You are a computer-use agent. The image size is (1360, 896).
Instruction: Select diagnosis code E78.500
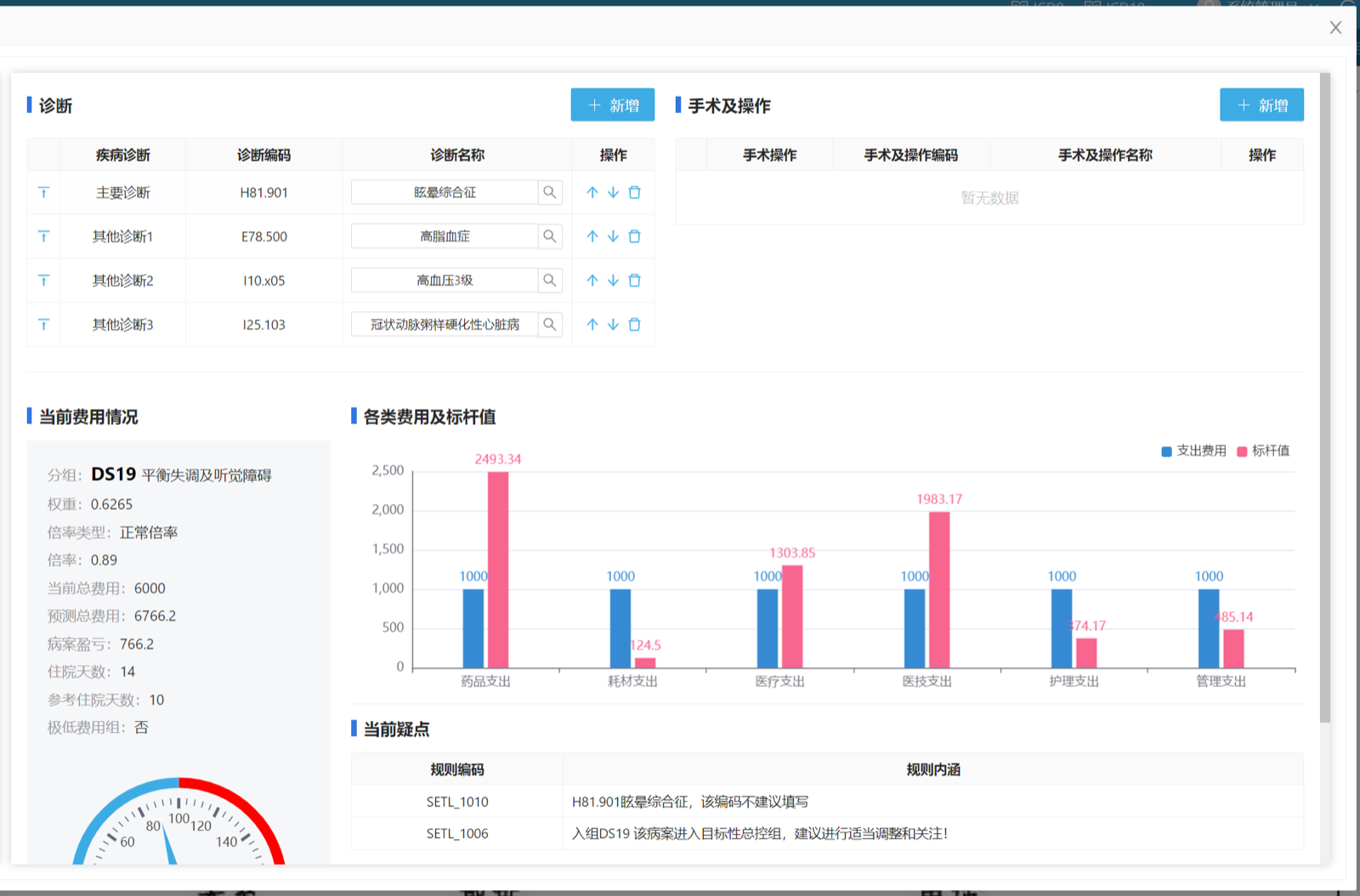[263, 237]
